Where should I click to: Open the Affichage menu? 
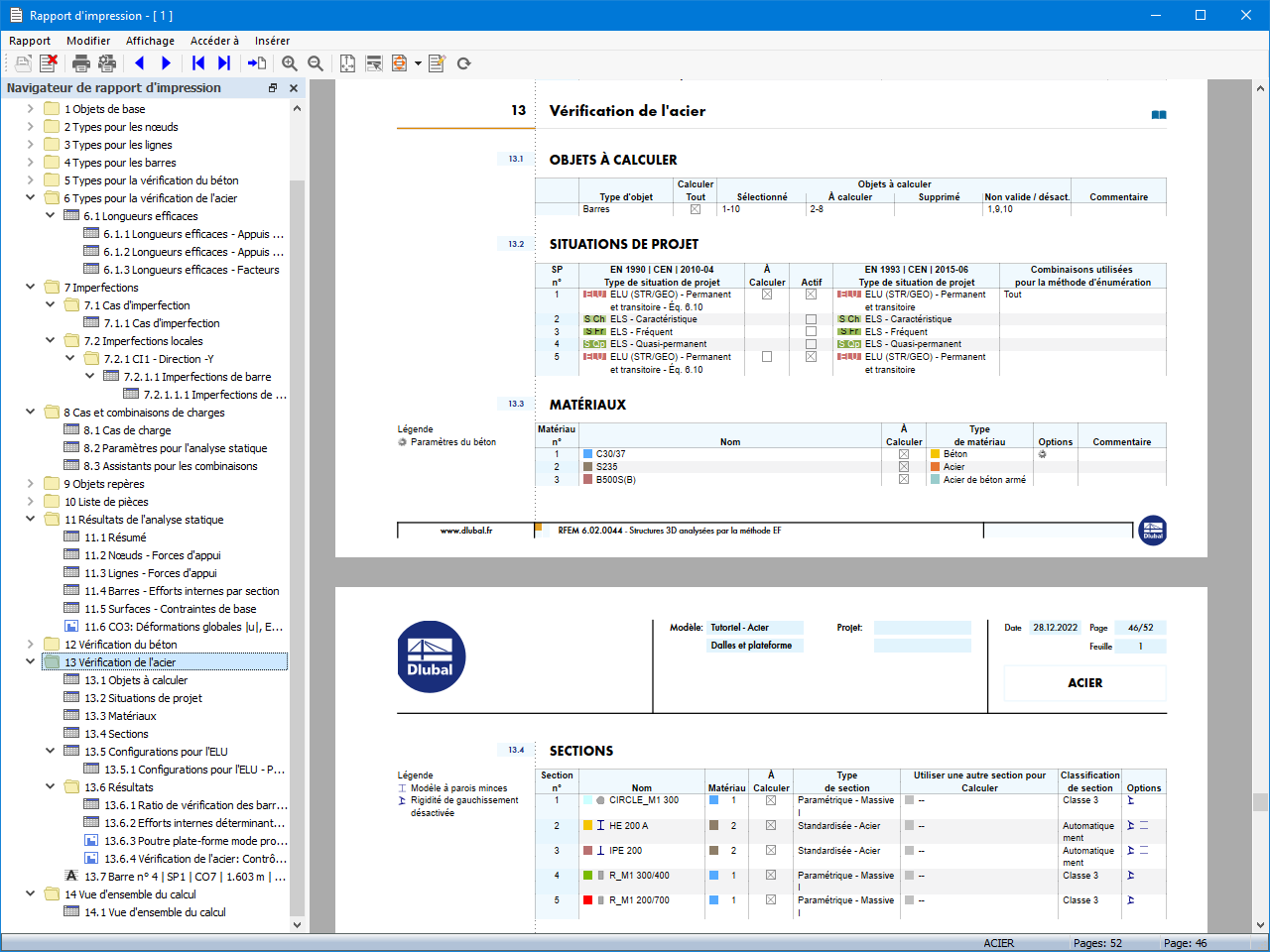[x=150, y=41]
